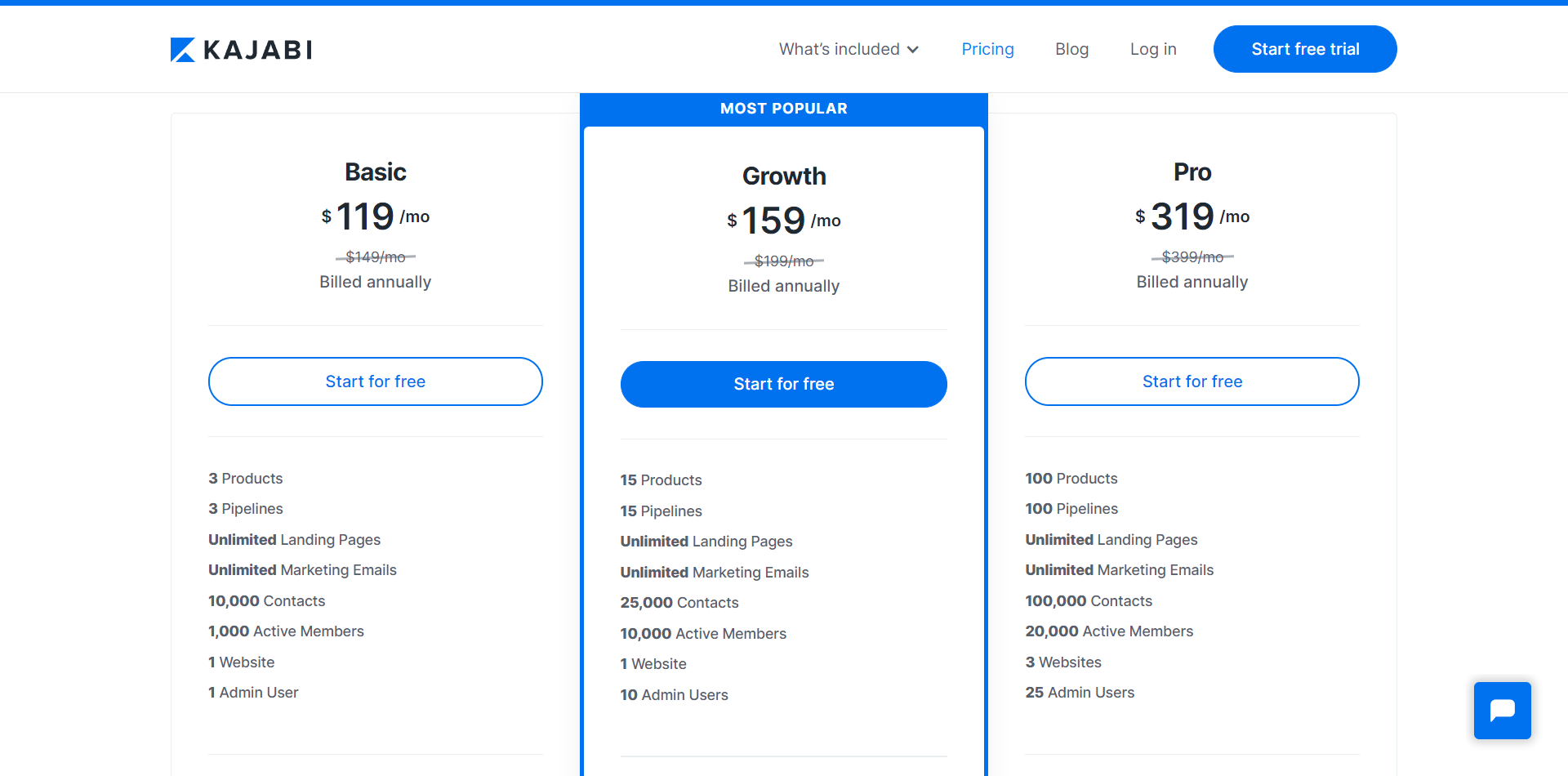Click the $119 /mo price

tap(376, 216)
